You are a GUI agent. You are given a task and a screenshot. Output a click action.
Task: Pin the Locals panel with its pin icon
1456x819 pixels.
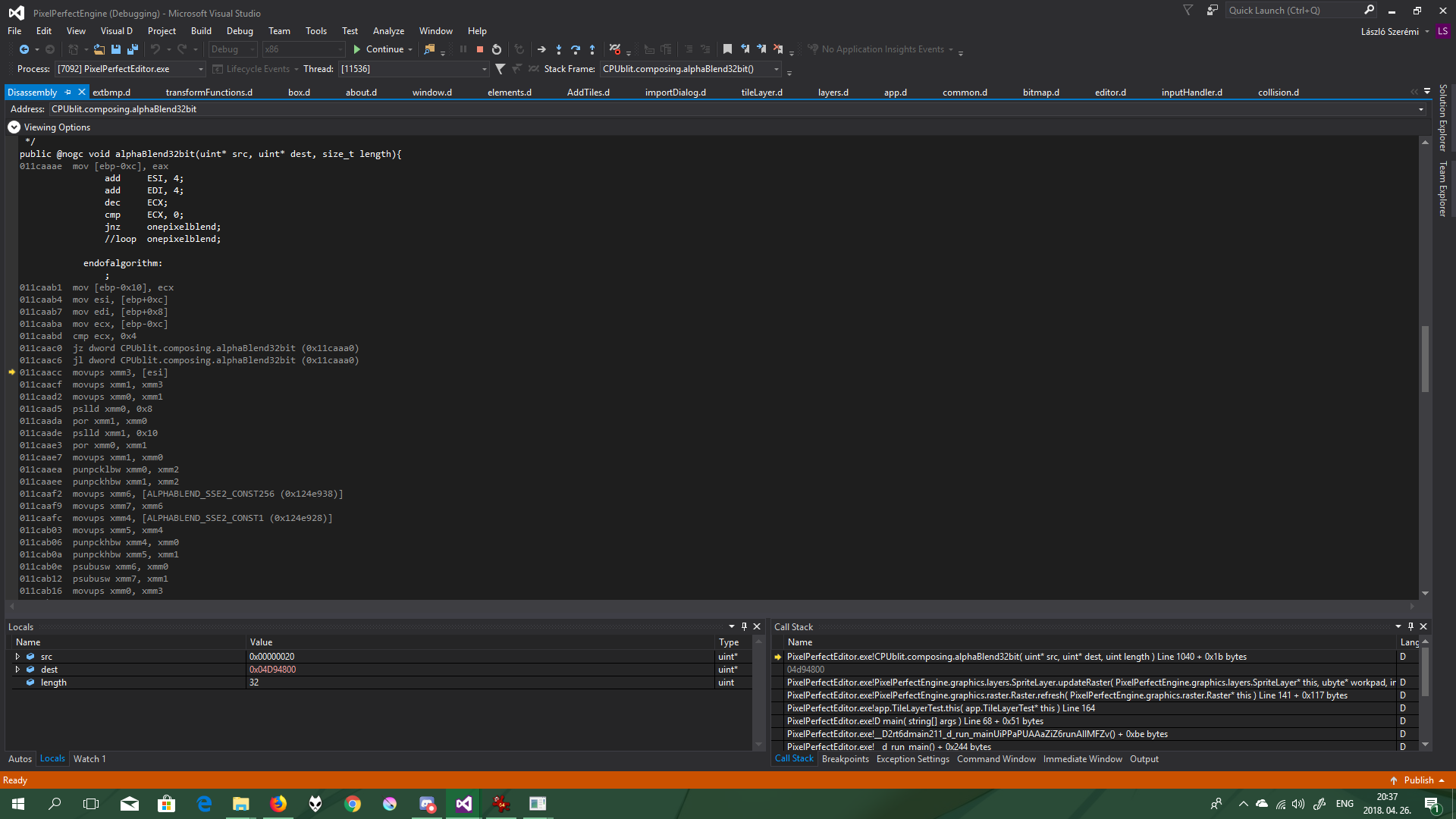[x=744, y=626]
